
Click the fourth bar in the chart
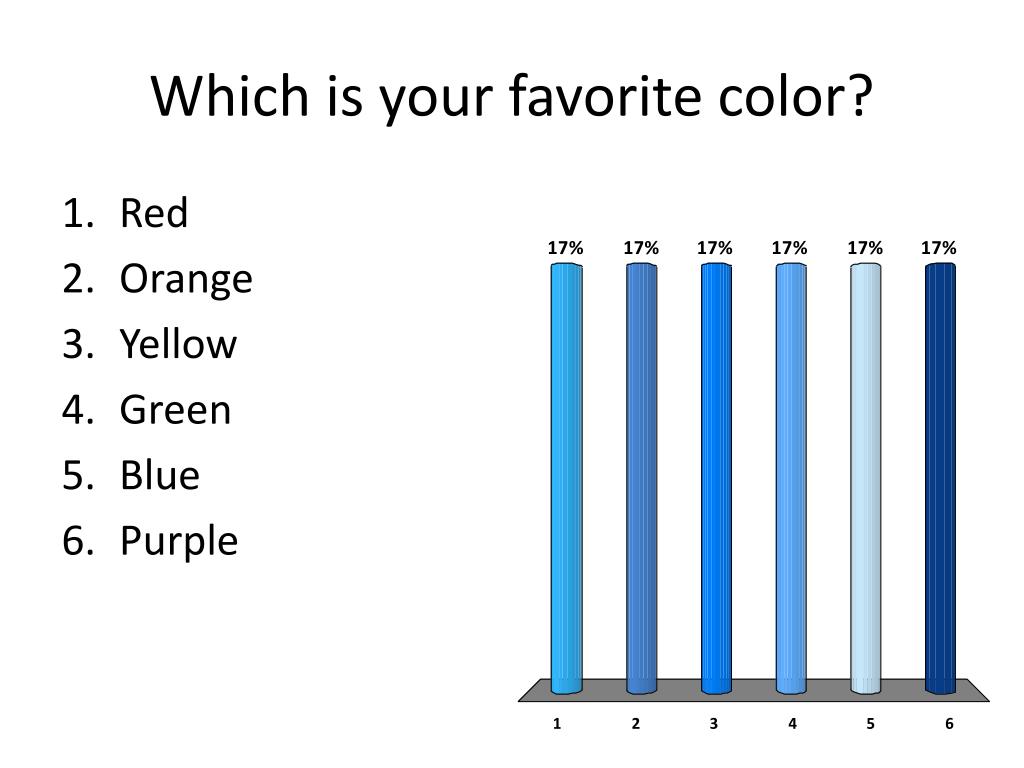click(791, 478)
